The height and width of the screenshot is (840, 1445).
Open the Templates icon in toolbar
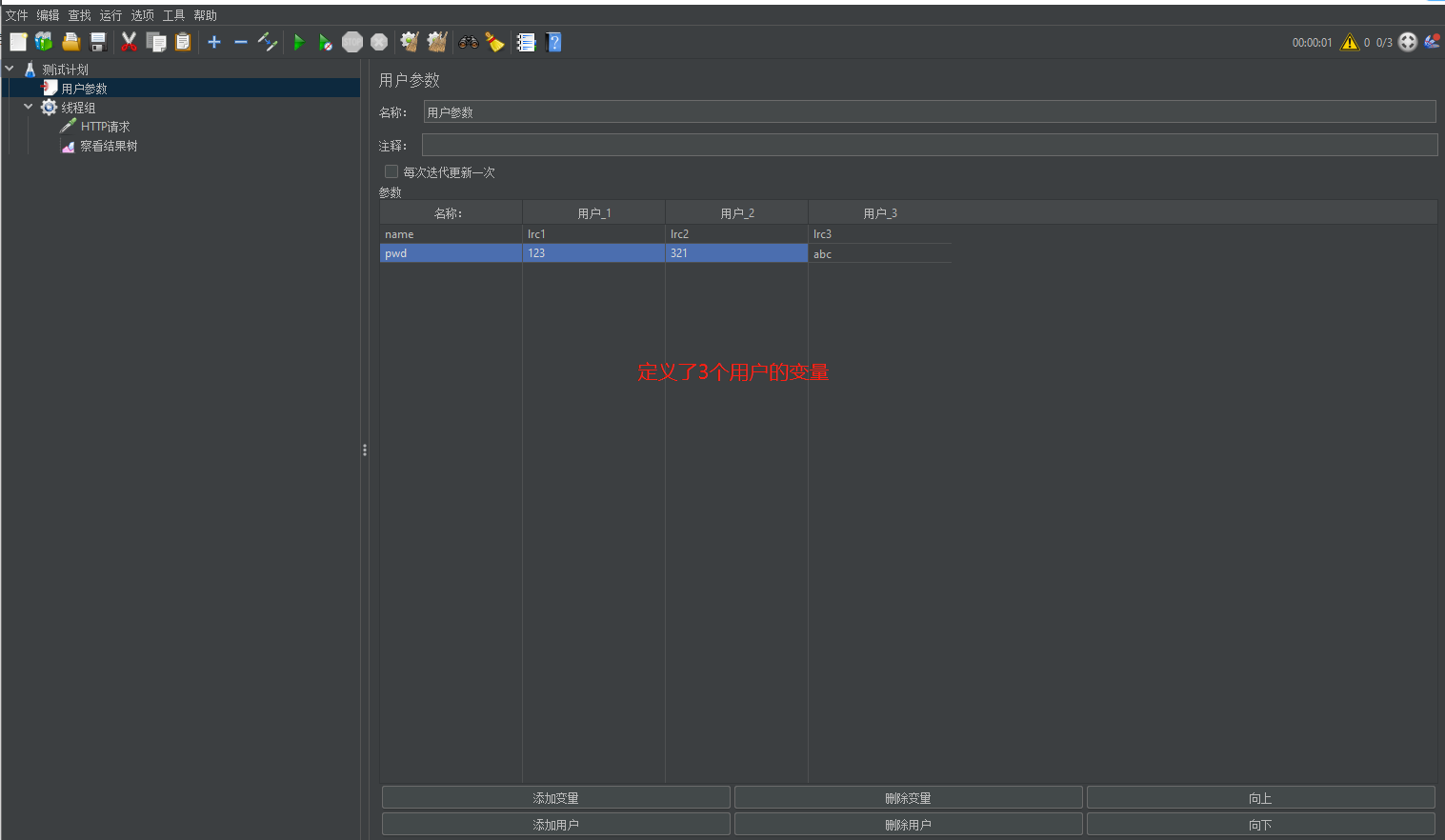point(44,42)
